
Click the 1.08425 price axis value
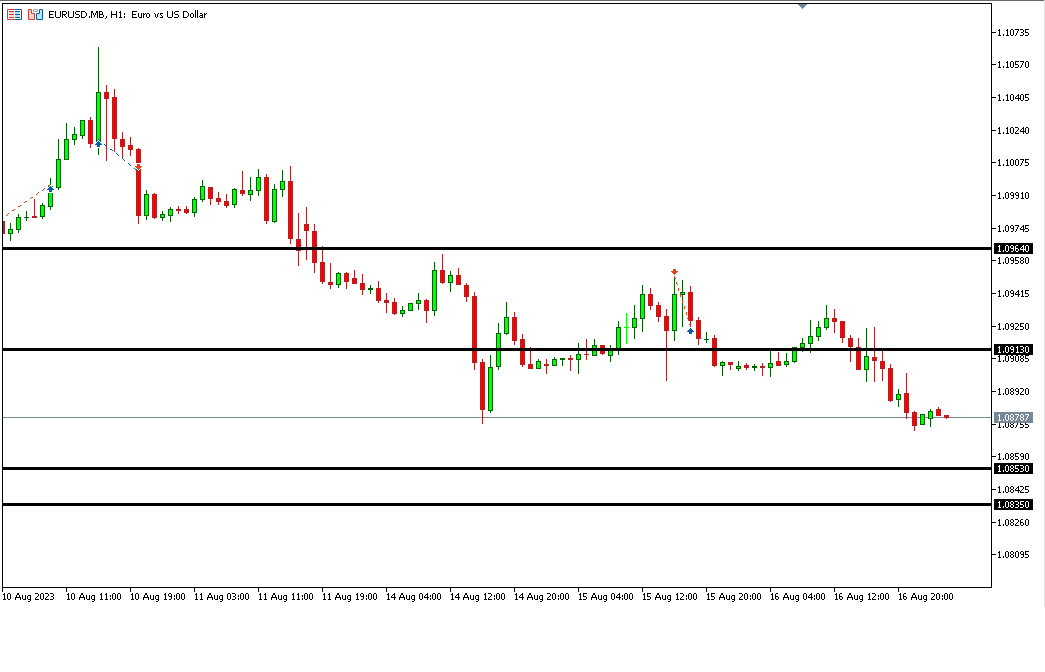click(1013, 489)
